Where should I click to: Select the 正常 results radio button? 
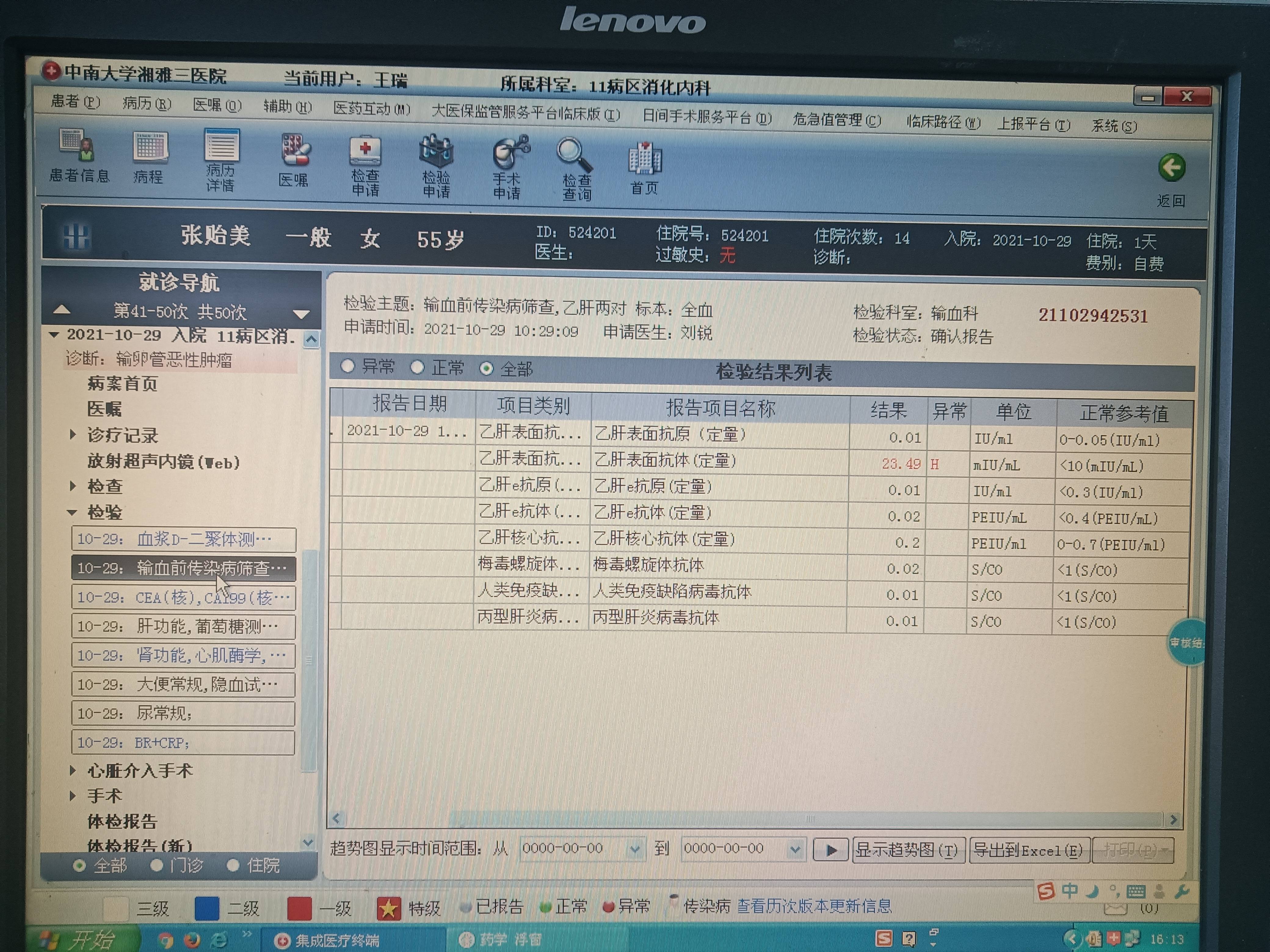[x=417, y=367]
